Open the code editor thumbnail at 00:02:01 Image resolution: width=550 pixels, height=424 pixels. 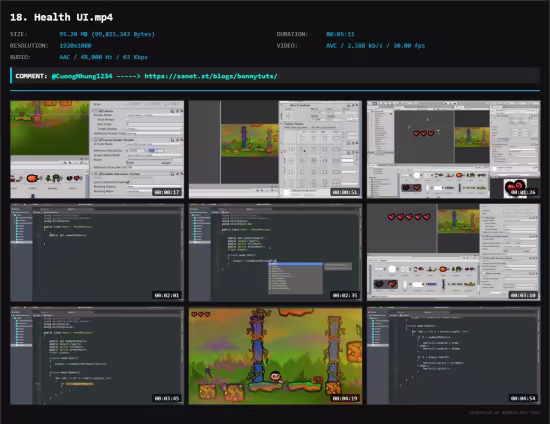tap(97, 253)
